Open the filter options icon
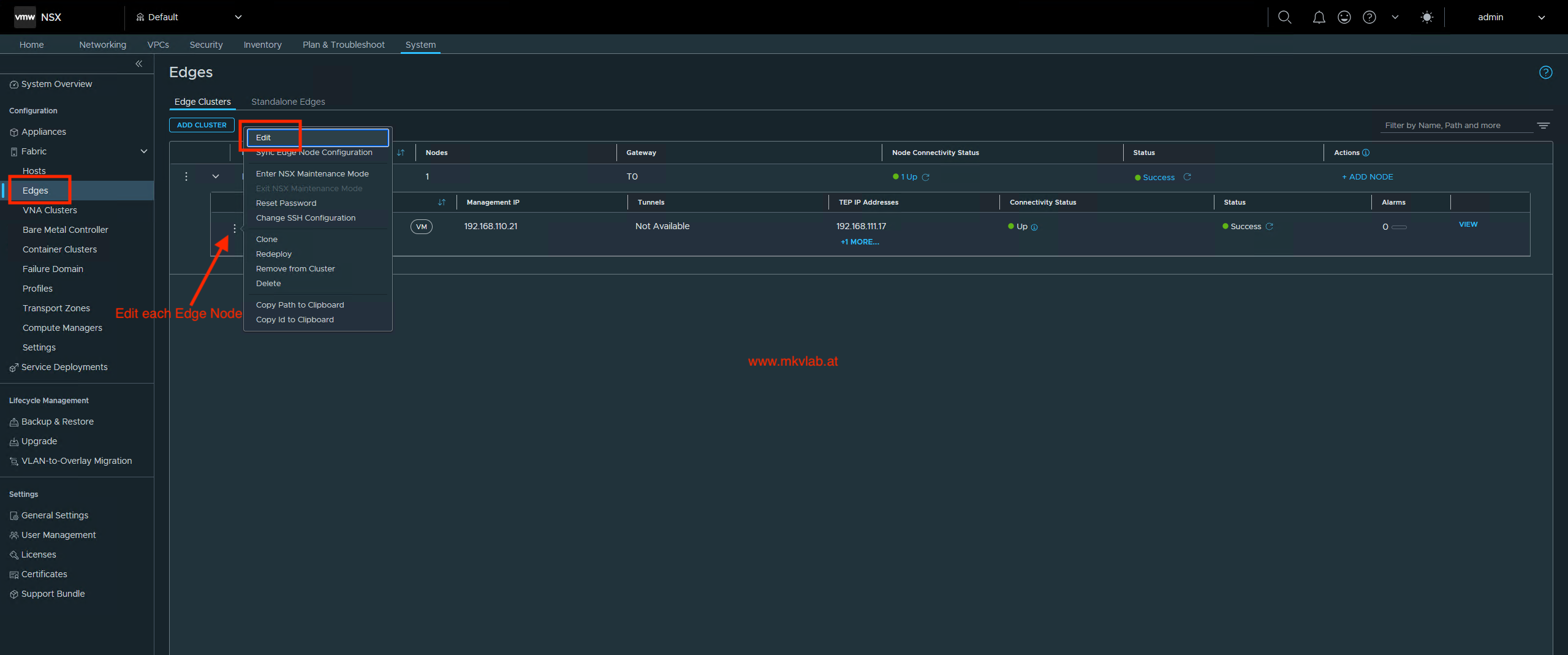The image size is (1568, 655). (x=1543, y=125)
